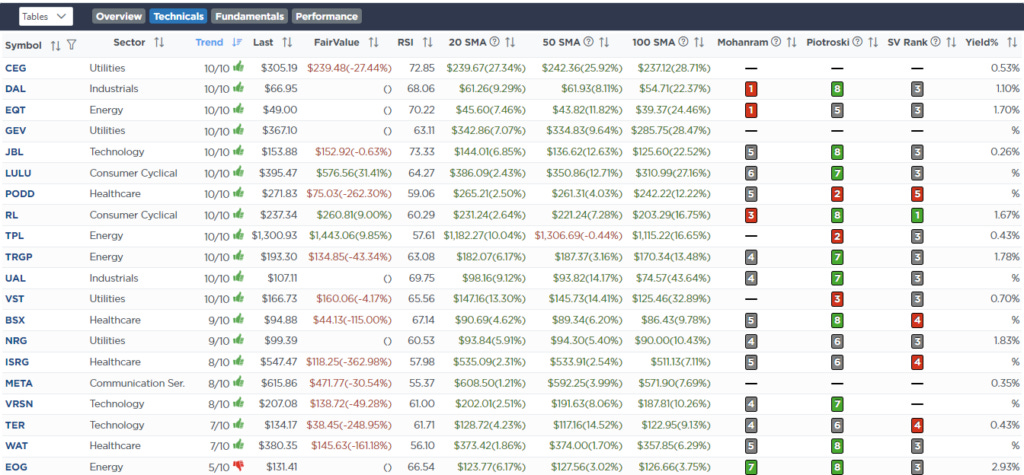Click the thumbs-up icon for META
Image resolution: width=1024 pixels, height=475 pixels.
(x=238, y=382)
